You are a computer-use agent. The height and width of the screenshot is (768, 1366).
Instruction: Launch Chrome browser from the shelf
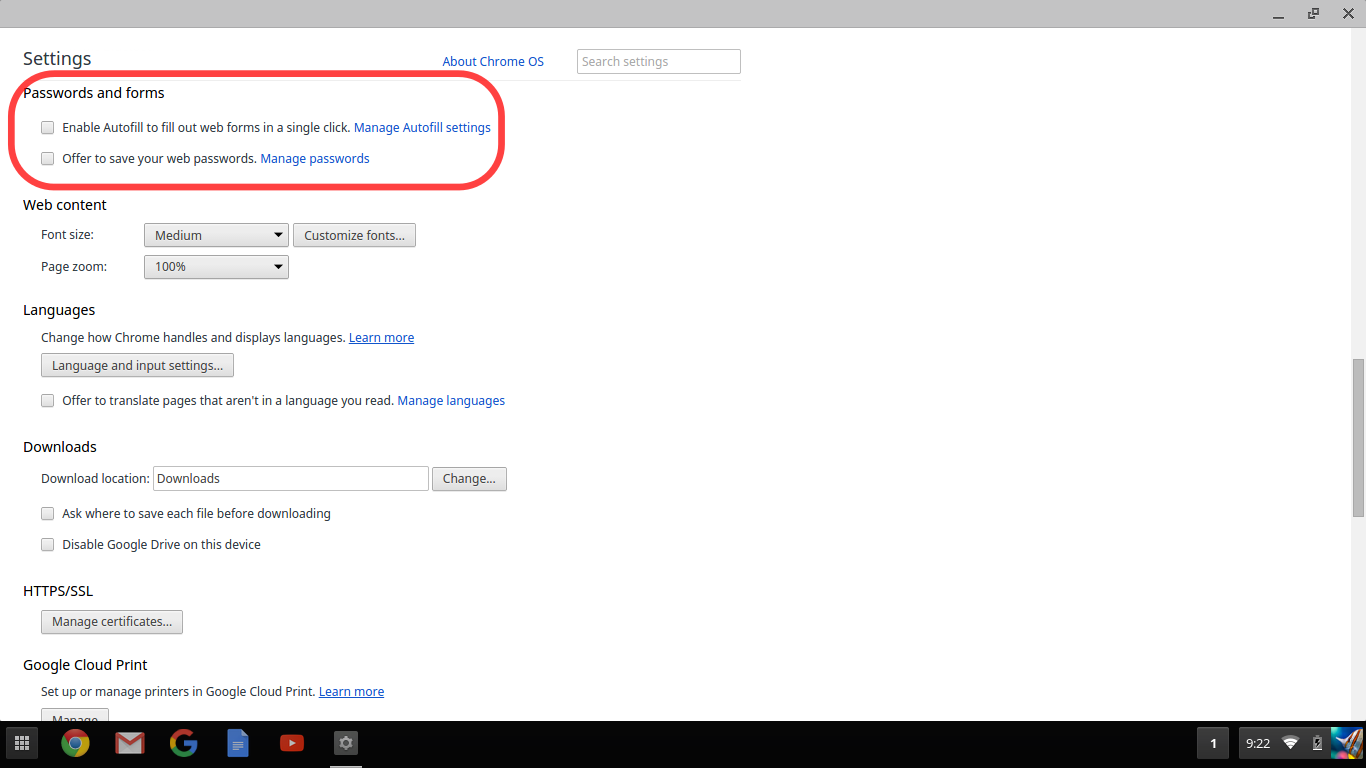click(75, 743)
